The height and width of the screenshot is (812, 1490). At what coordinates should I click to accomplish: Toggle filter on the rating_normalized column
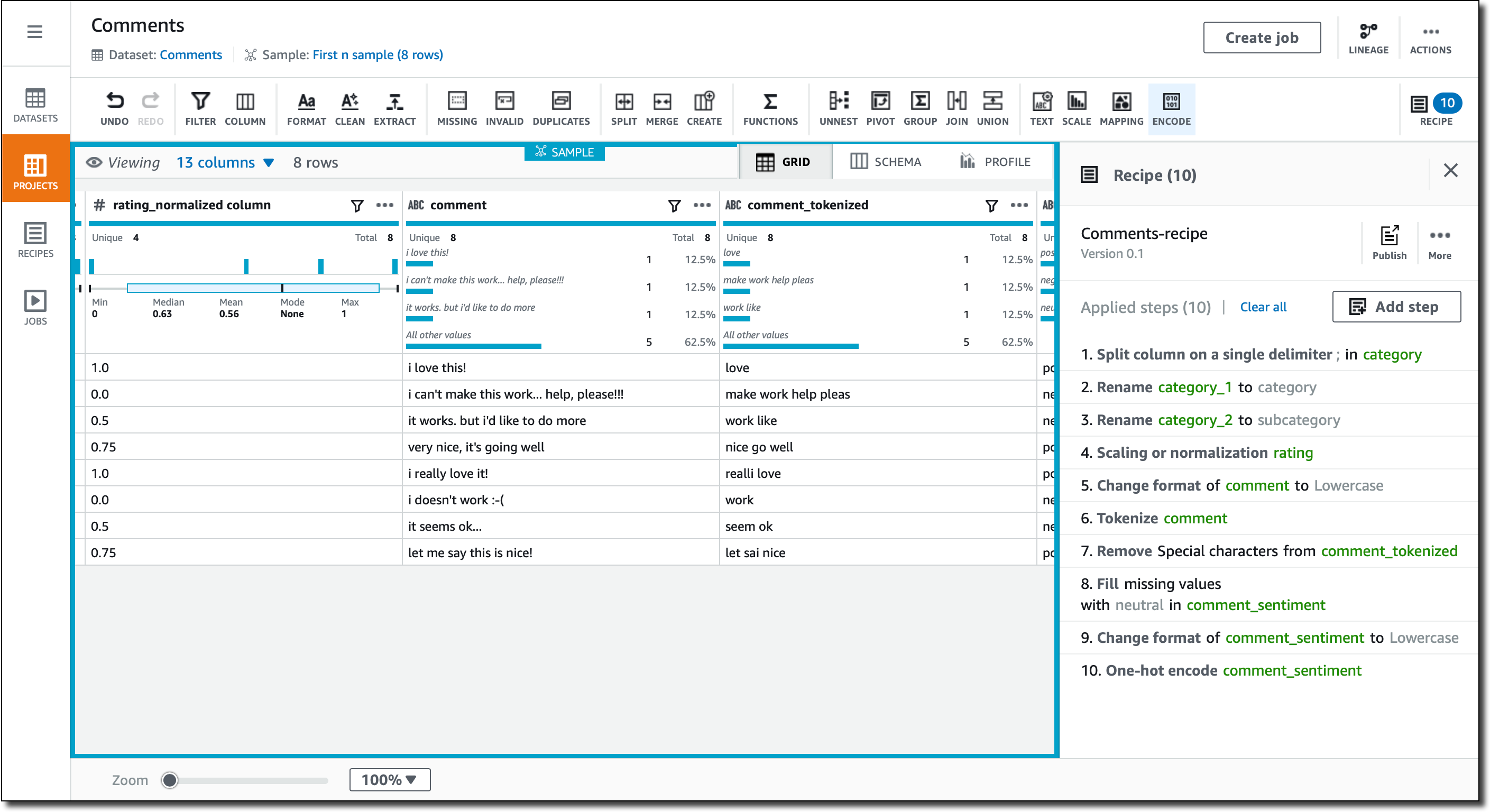(x=357, y=205)
